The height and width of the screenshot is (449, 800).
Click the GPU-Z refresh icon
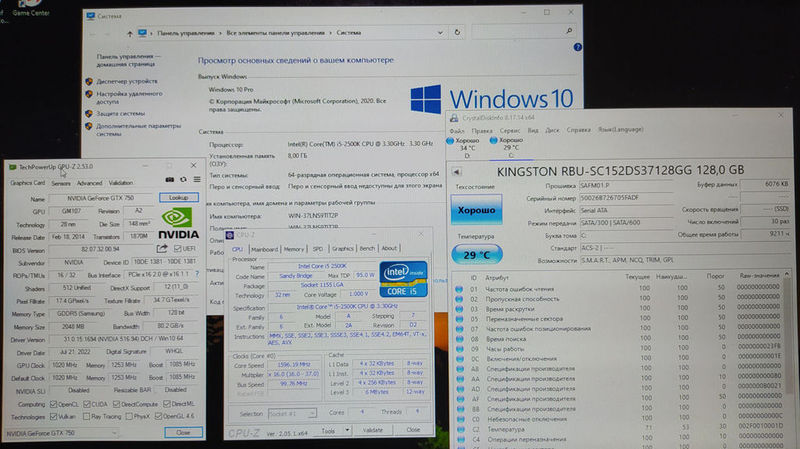[183, 180]
